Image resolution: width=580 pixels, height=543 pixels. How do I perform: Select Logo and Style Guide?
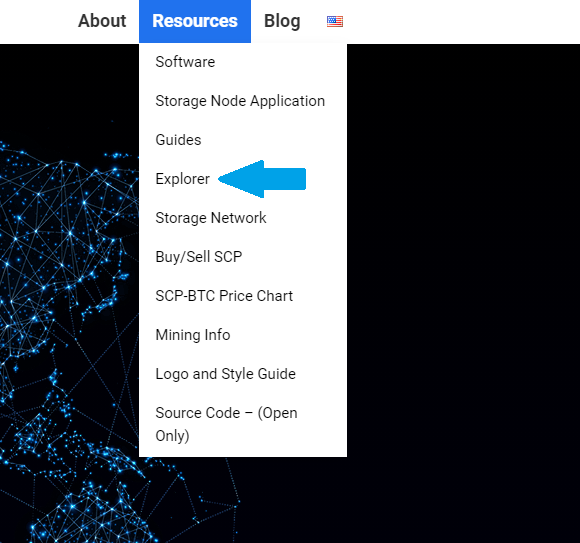[226, 374]
